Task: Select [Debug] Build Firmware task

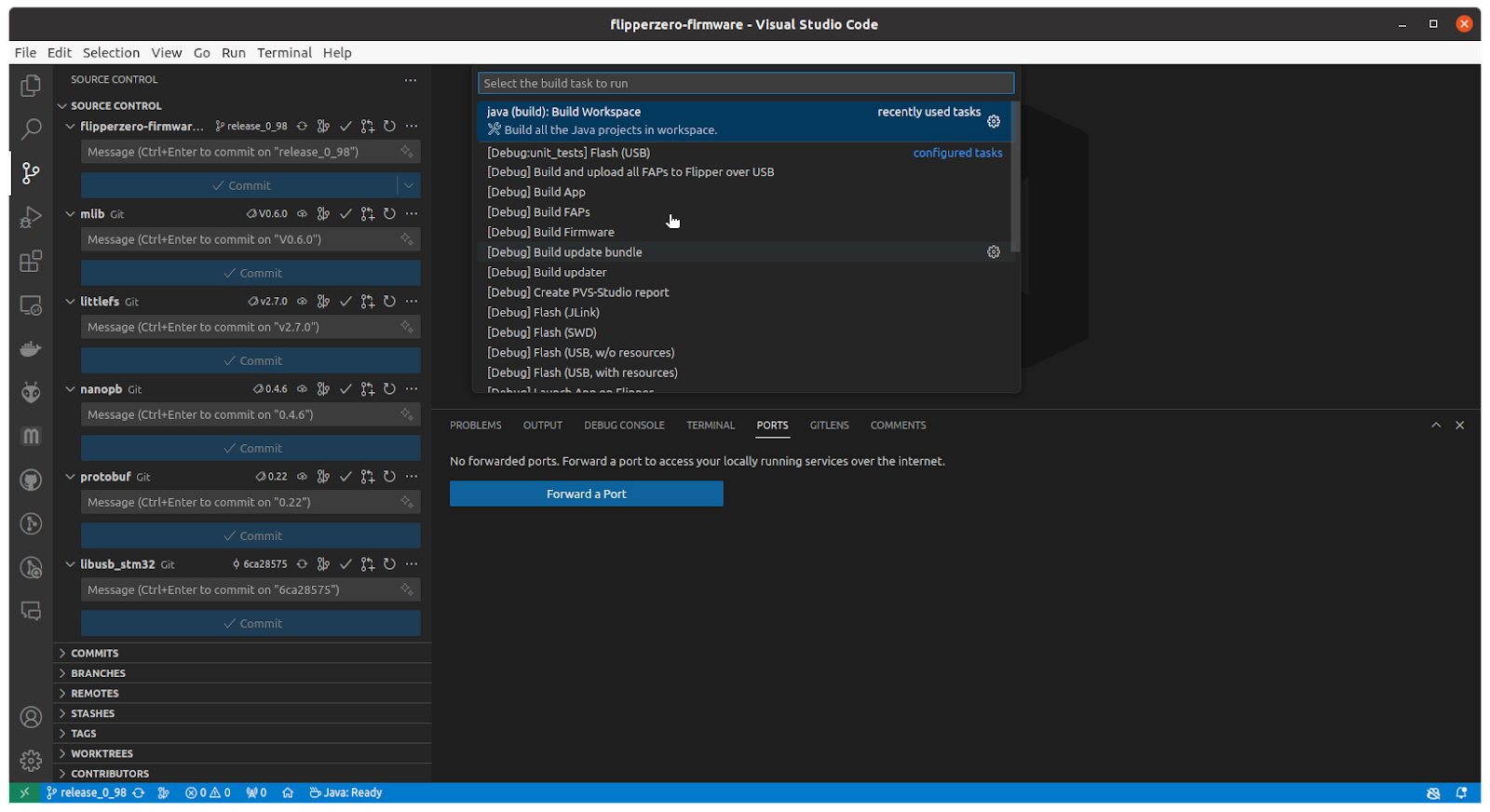Action: tap(745, 233)
